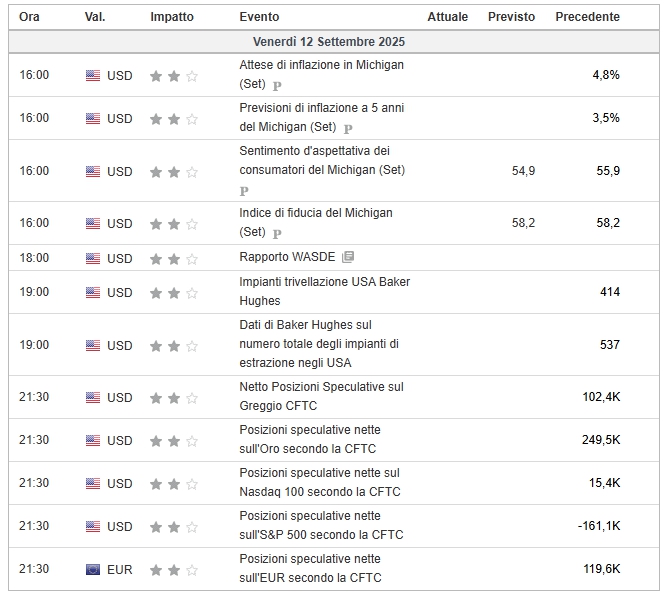Image resolution: width=668 pixels, height=601 pixels.
Task: Click the preliminary icon under Sentimento d'aspettativa dei consumatori
Action: tap(244, 190)
